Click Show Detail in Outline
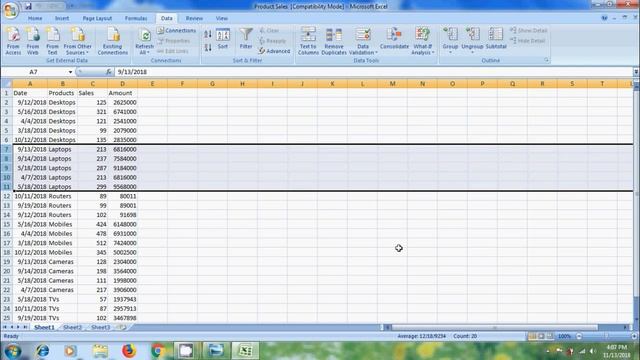Screen dimensions: 640x360 [x=528, y=30]
